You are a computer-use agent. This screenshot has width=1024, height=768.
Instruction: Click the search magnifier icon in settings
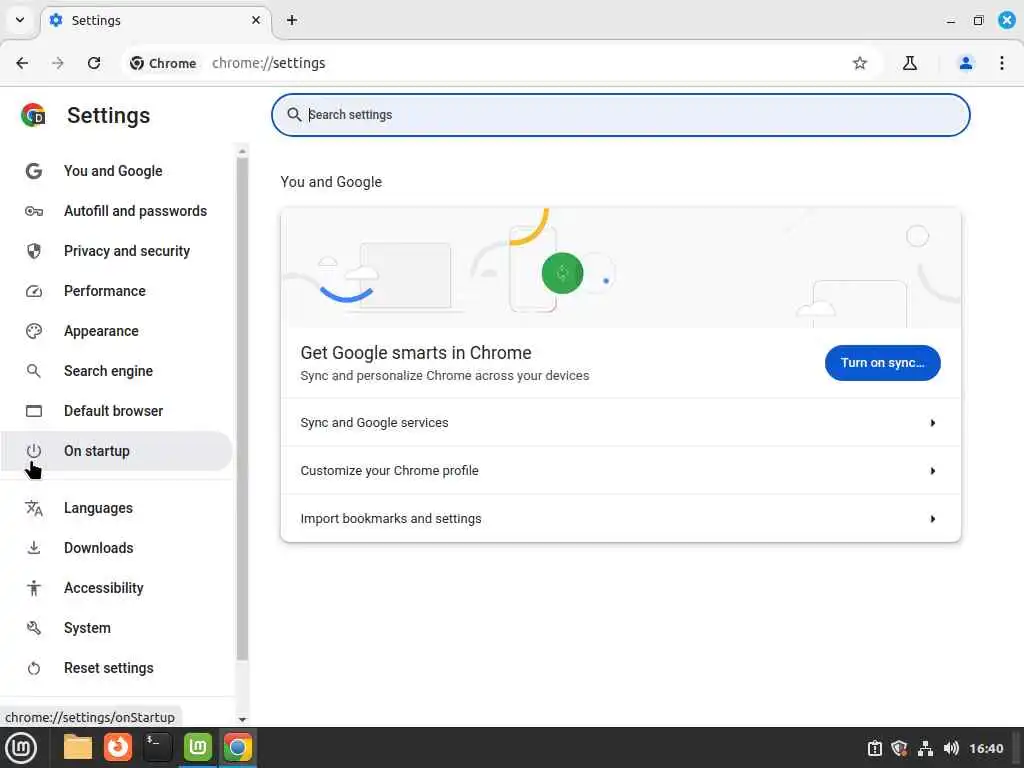(x=294, y=115)
